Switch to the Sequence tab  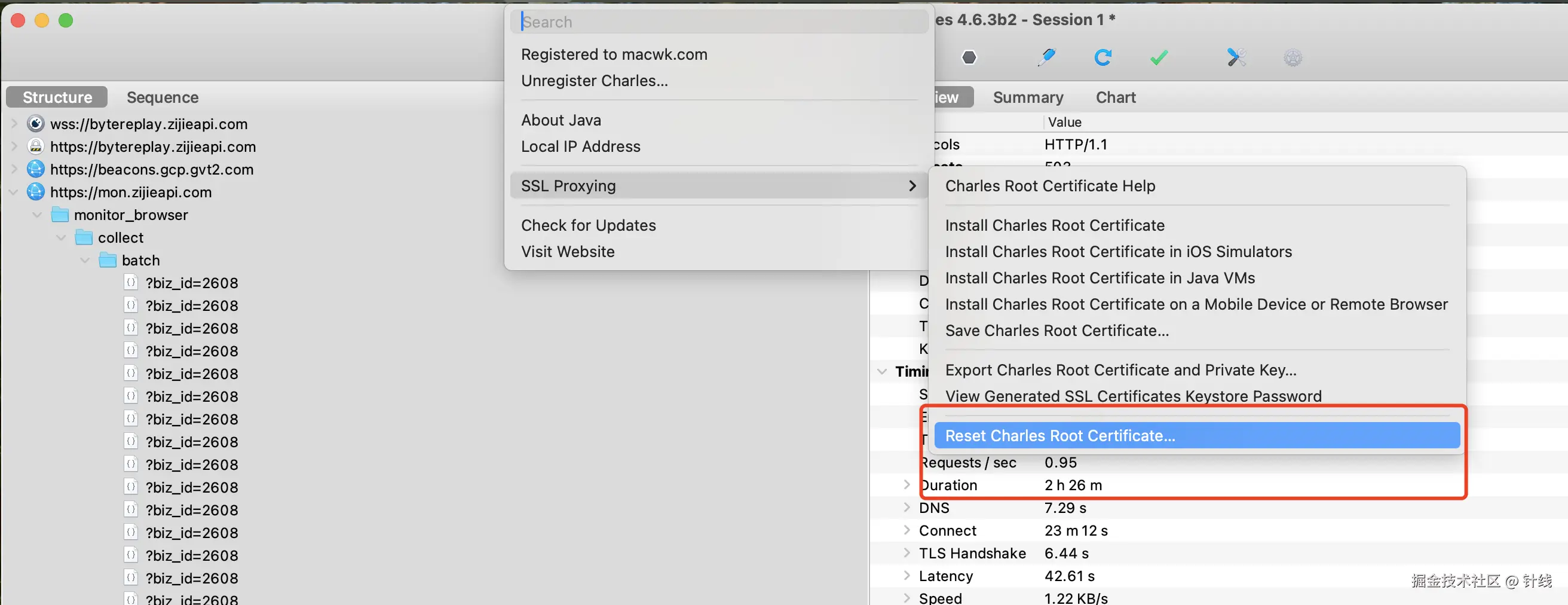click(163, 97)
